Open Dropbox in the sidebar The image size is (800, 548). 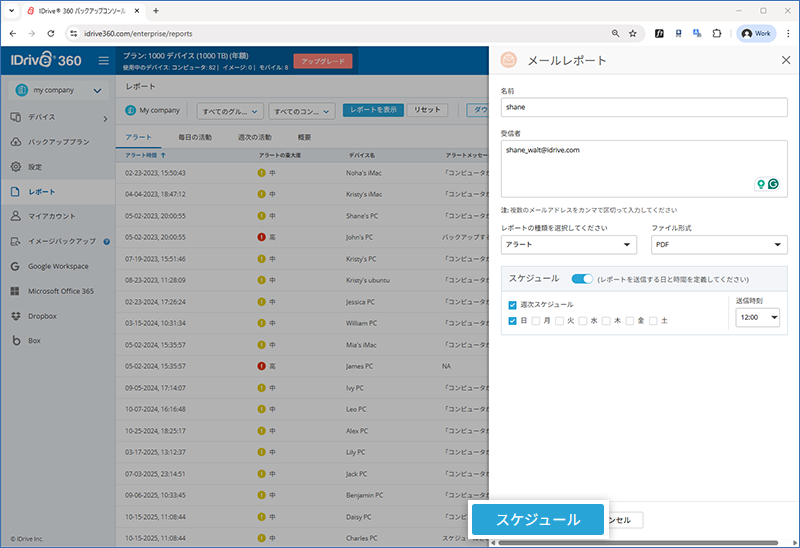[x=41, y=316]
